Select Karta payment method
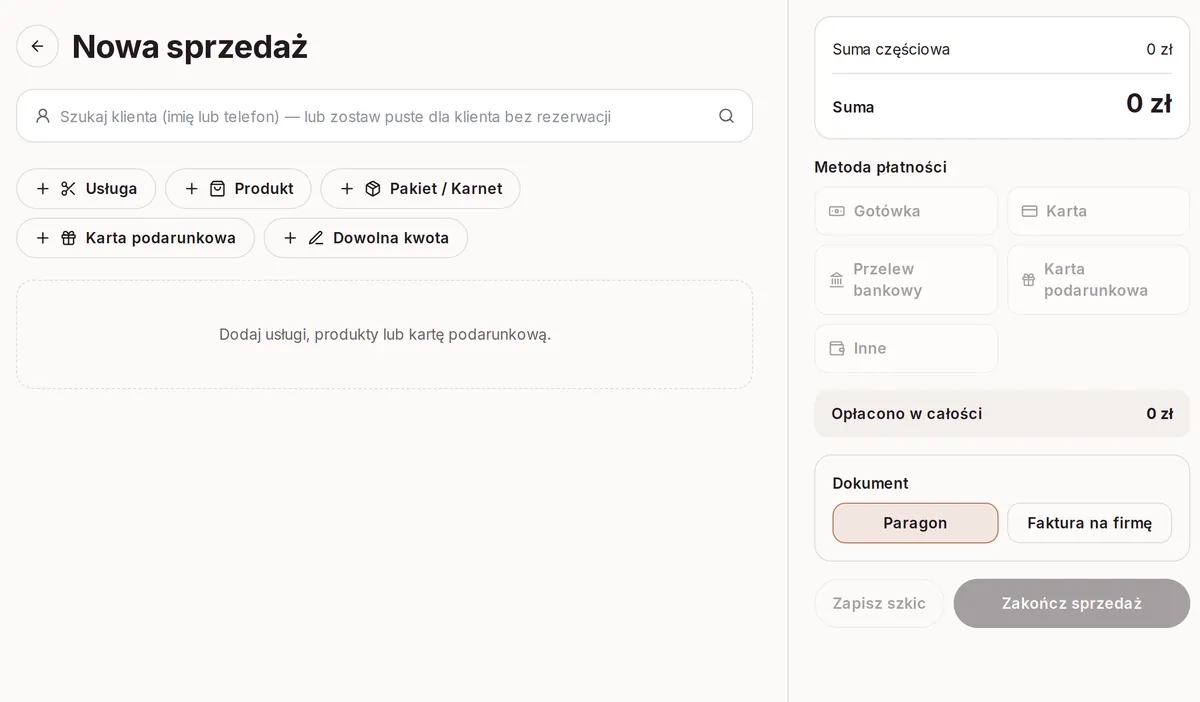 click(1098, 211)
